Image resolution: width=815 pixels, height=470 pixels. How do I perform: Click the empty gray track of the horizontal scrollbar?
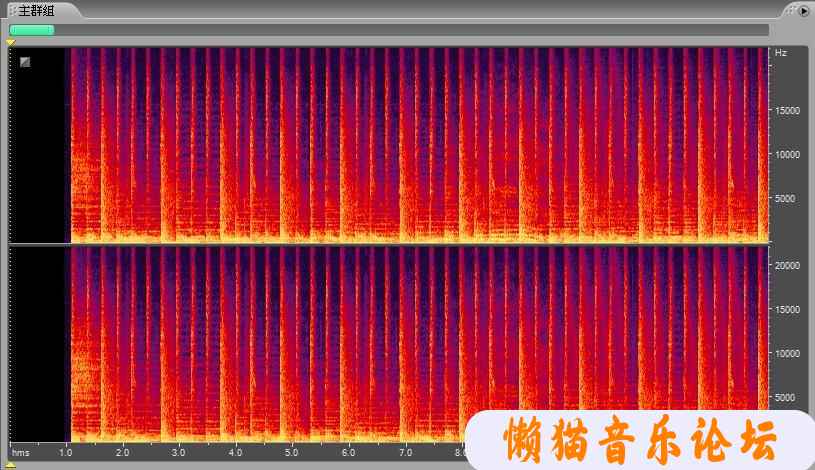(x=400, y=30)
